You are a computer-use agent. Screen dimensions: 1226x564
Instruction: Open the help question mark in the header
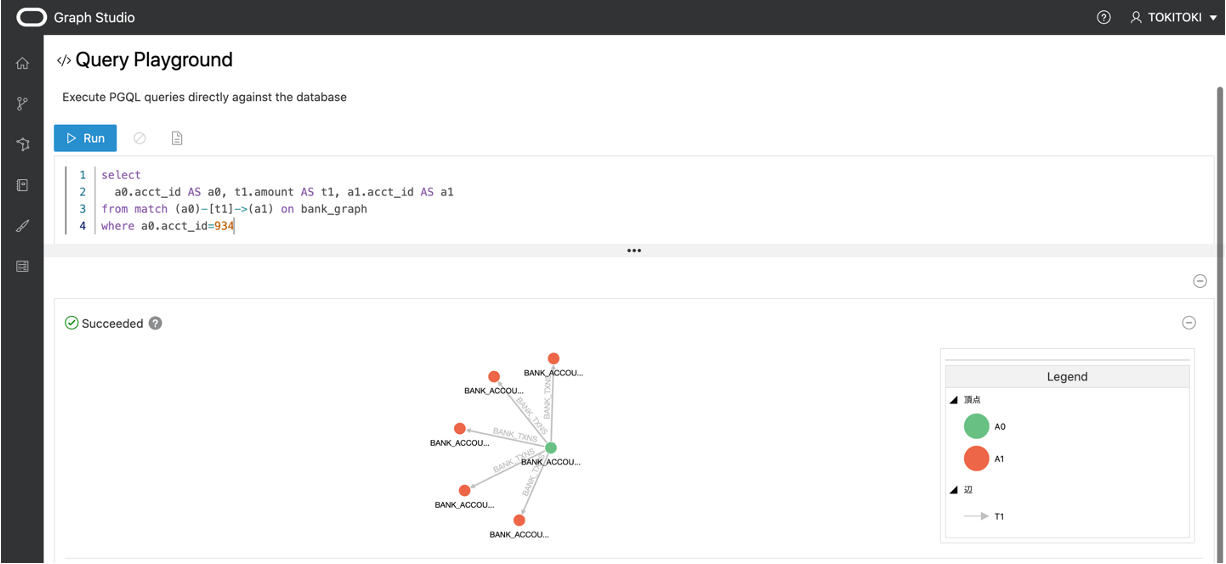(x=1104, y=17)
